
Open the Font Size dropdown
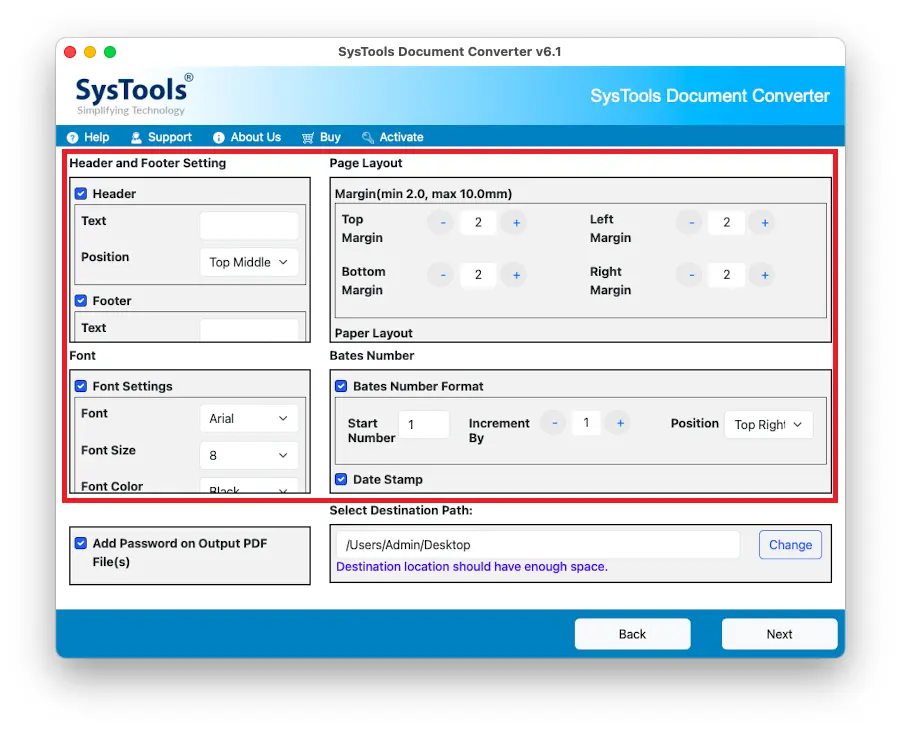click(x=249, y=456)
